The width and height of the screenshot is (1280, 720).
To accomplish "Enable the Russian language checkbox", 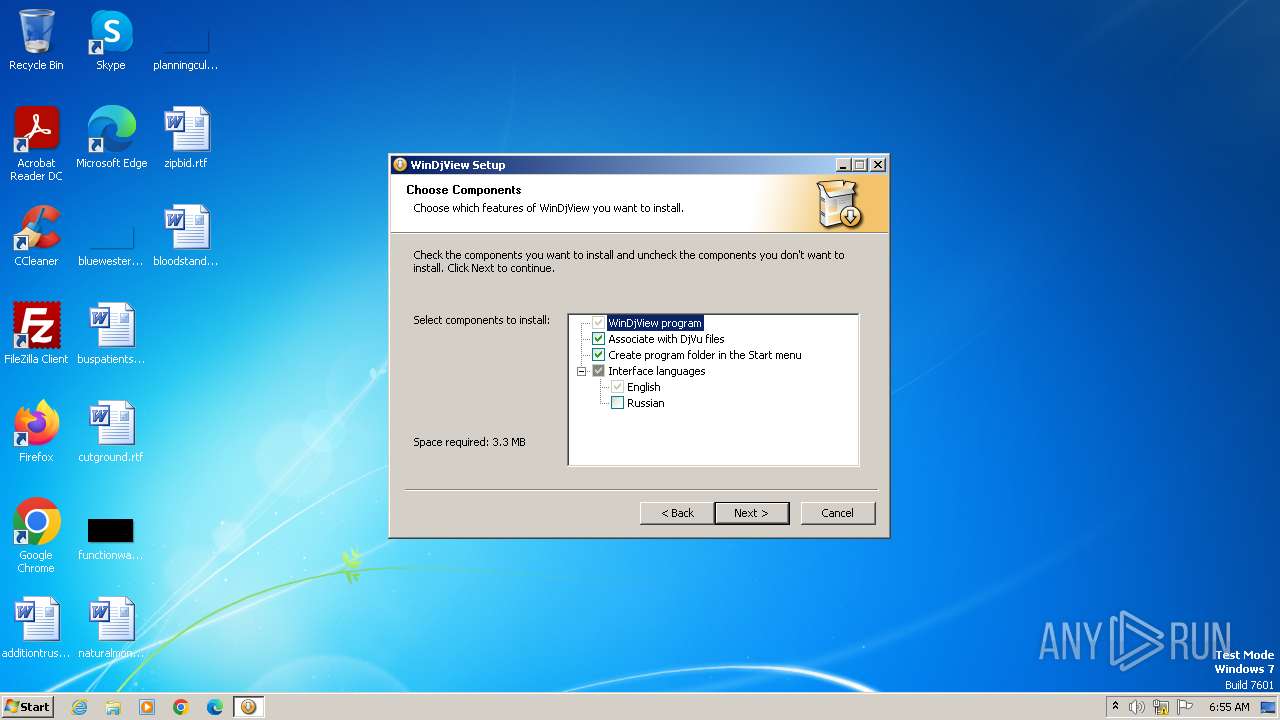I will tap(618, 403).
